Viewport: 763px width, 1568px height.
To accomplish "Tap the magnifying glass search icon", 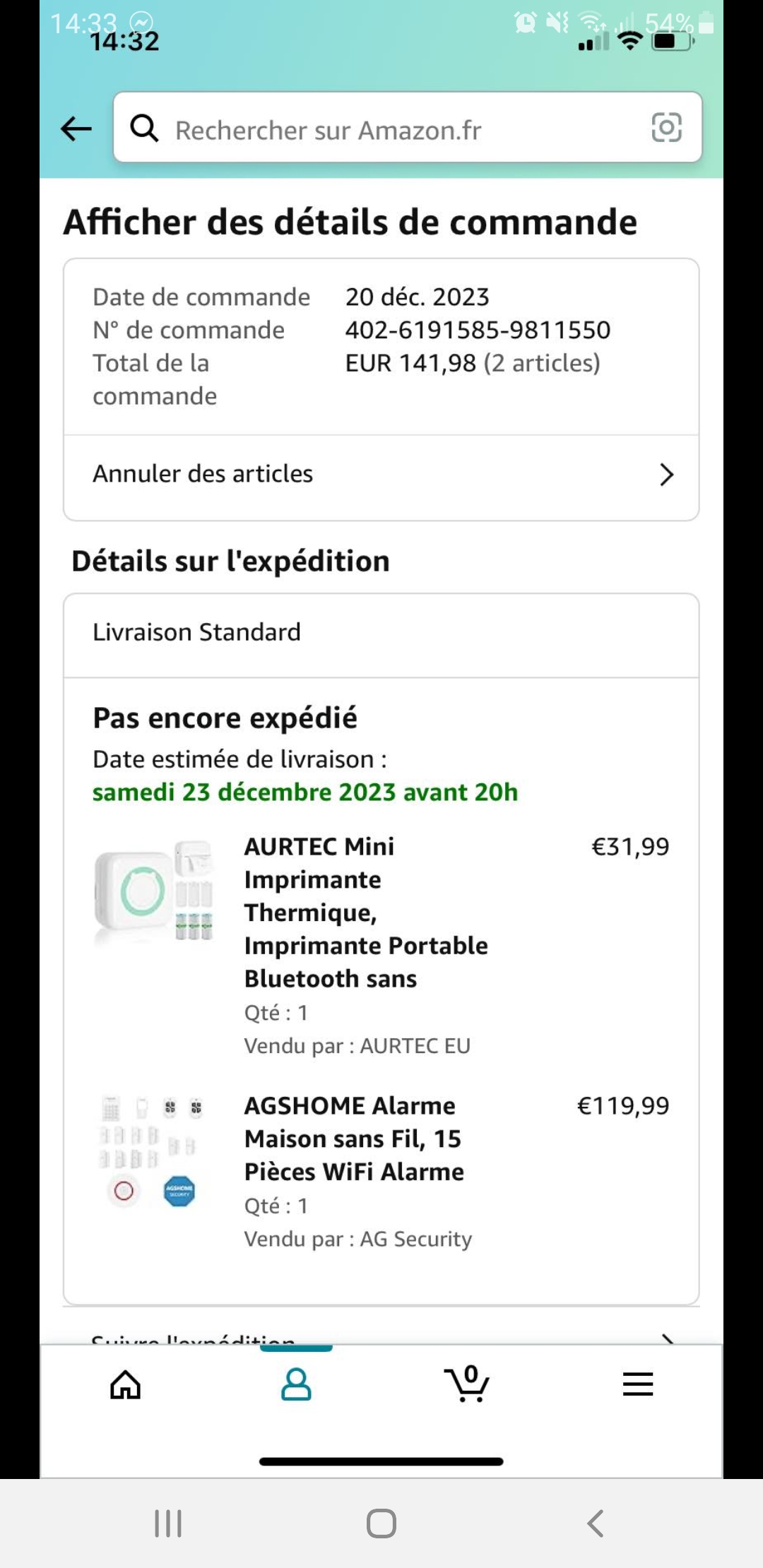I will click(144, 129).
